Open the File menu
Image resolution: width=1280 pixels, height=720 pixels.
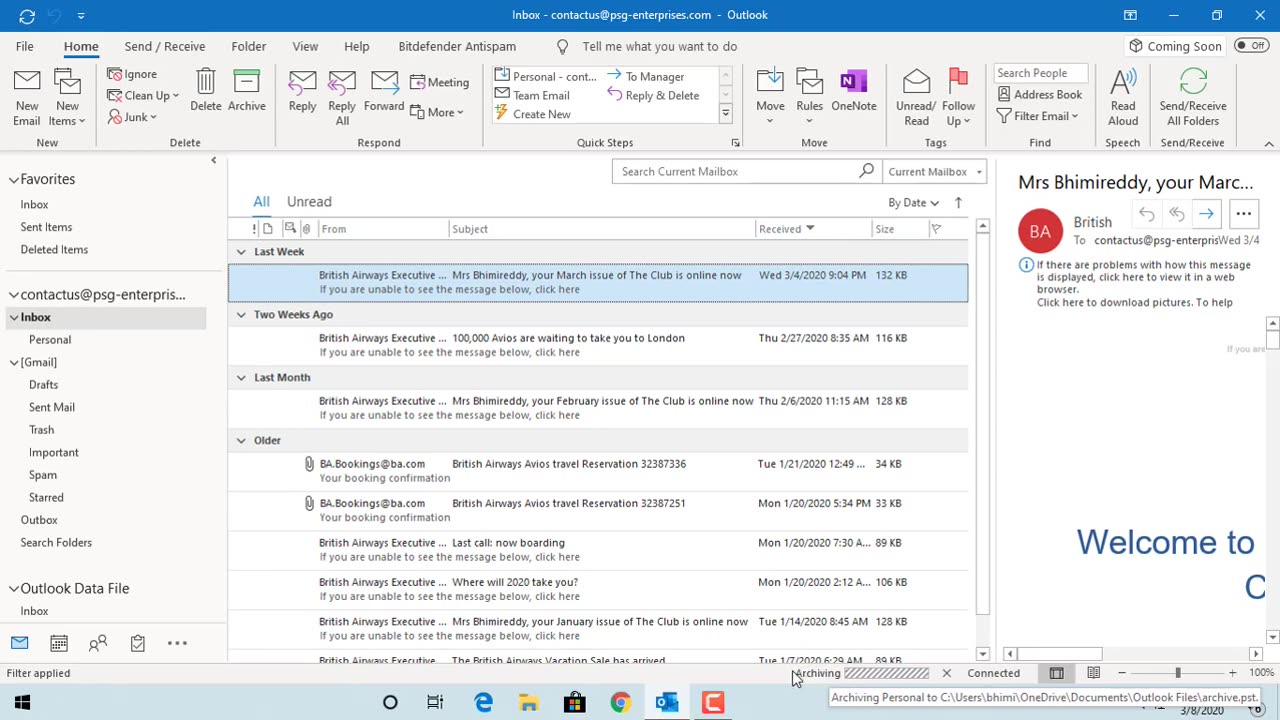point(24,46)
